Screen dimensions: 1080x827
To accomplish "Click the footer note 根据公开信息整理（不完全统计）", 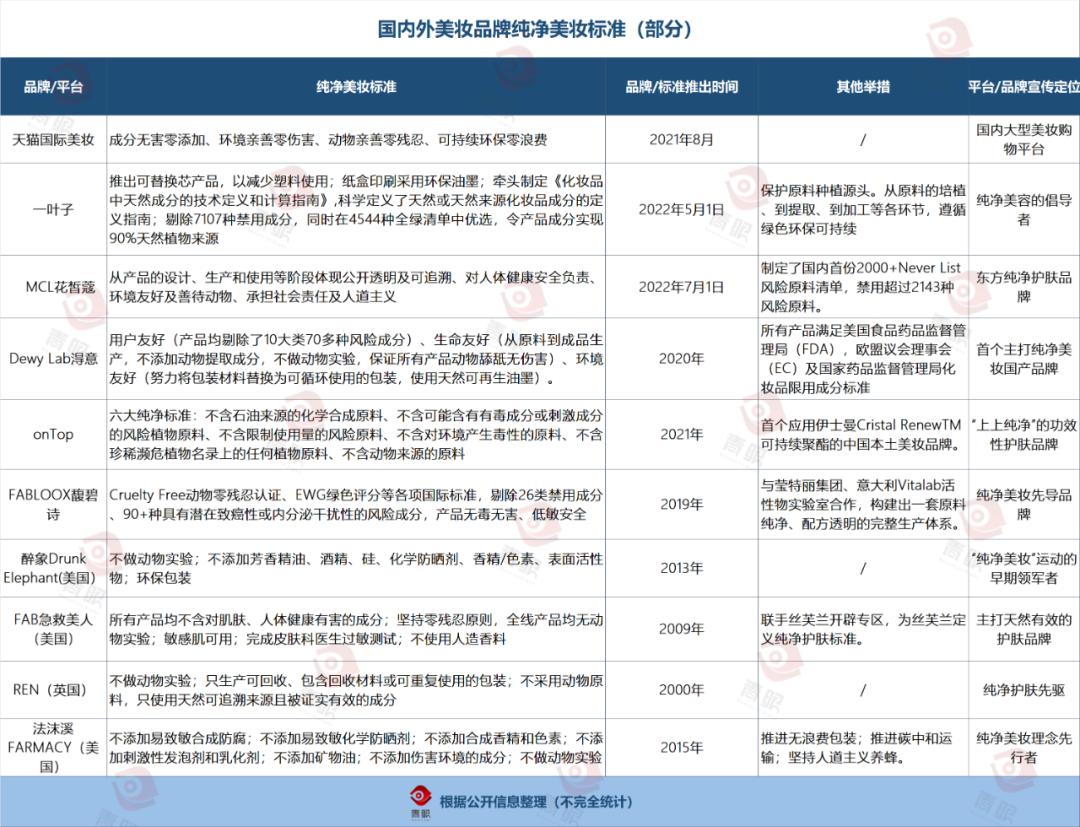I will 536,802.
